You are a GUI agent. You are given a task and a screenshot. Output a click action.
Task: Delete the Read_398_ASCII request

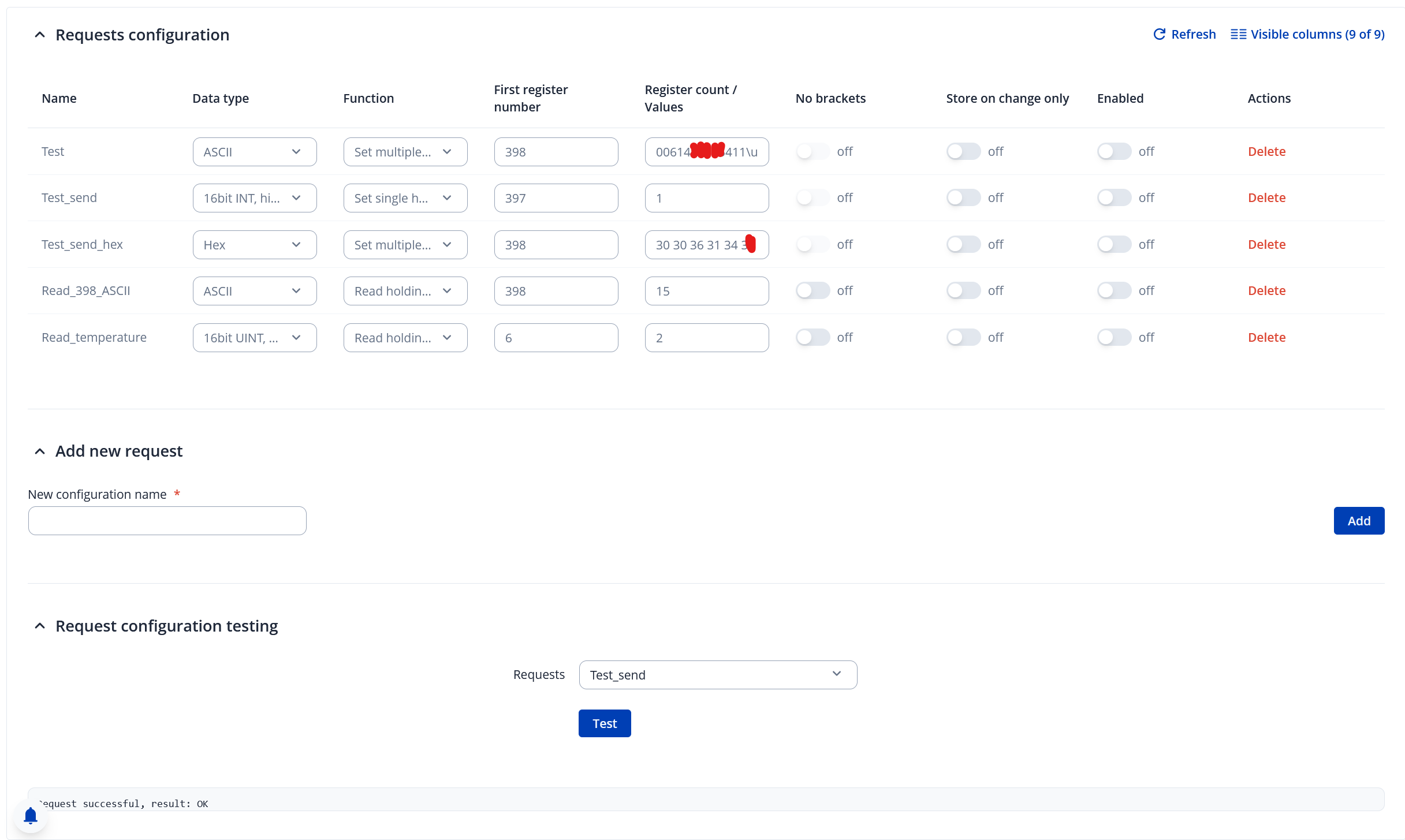click(1266, 291)
